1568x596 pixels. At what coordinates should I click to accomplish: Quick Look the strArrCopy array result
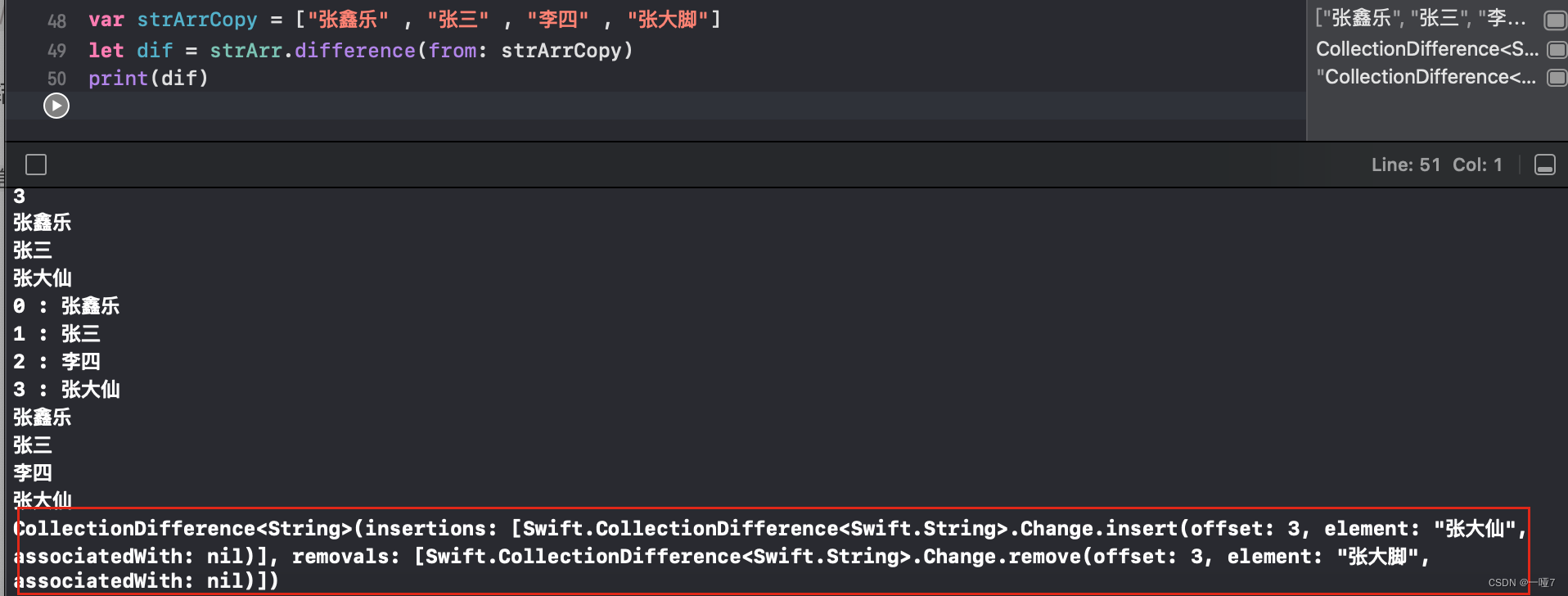1554,20
